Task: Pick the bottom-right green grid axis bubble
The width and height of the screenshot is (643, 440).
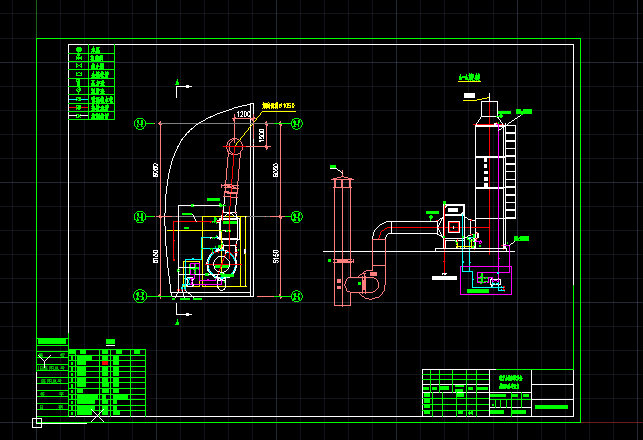Action: tap(297, 296)
